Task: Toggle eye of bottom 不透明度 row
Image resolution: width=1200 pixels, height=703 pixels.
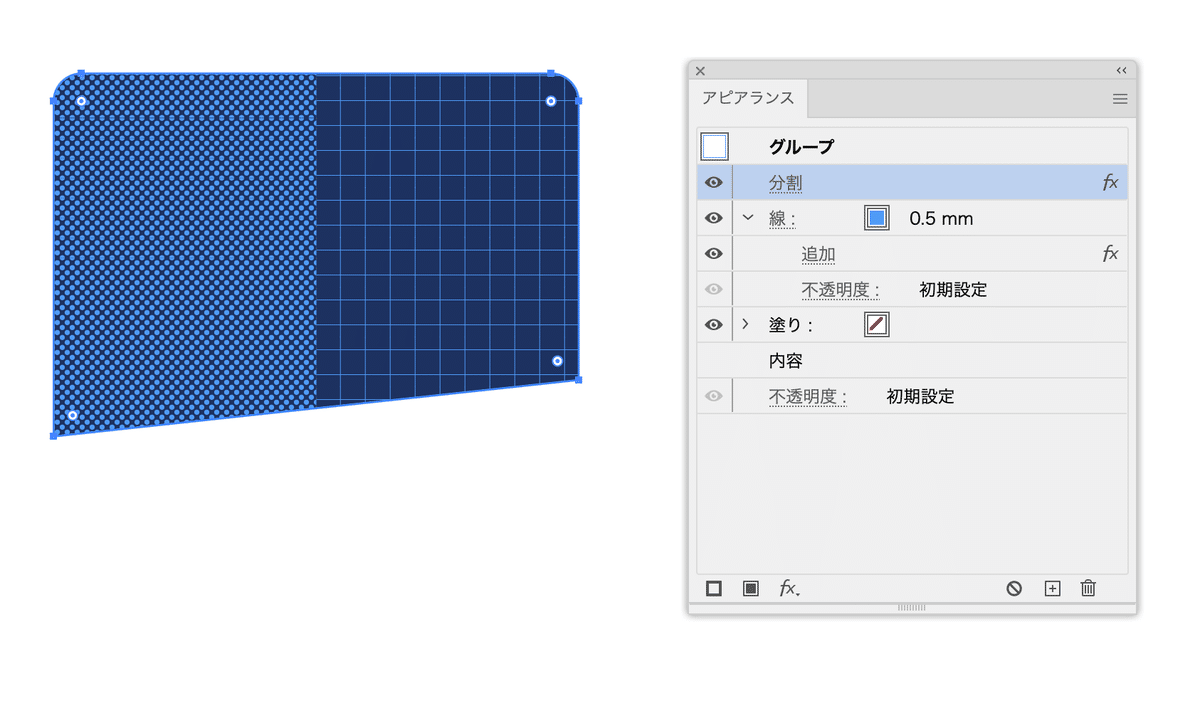Action: pos(714,397)
